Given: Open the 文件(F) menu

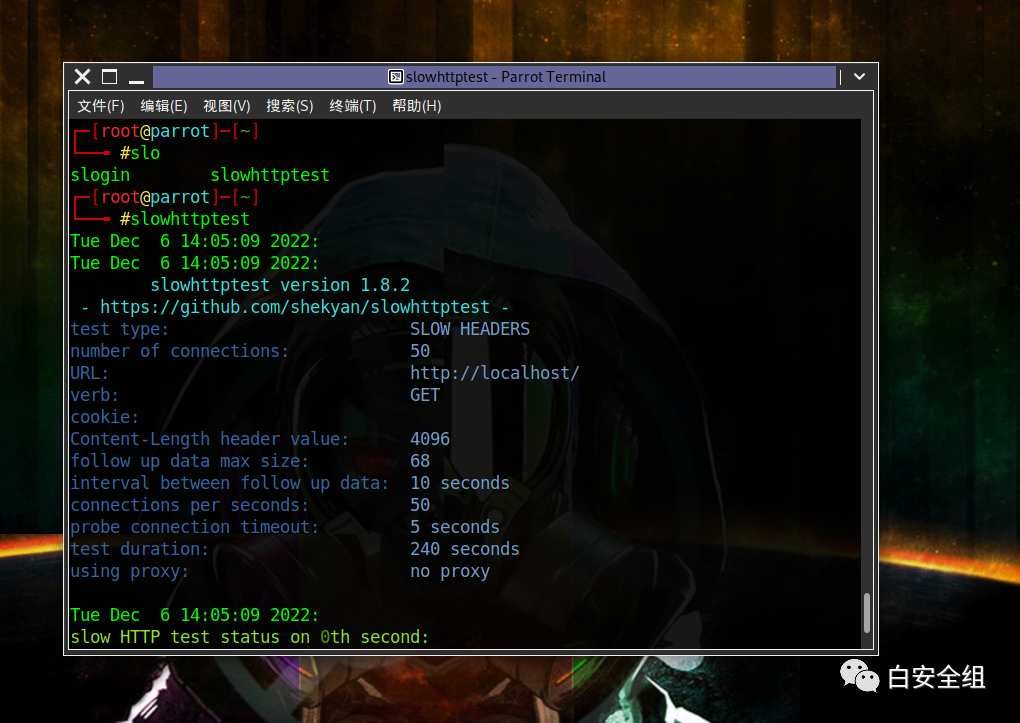Looking at the screenshot, I should (x=101, y=106).
